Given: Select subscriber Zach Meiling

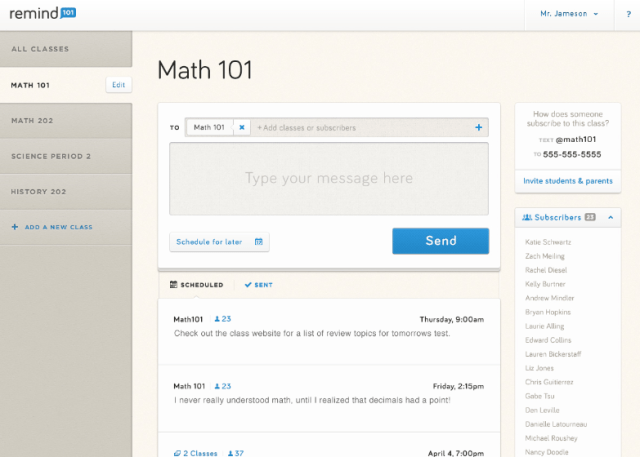Looking at the screenshot, I should pyautogui.click(x=544, y=256).
